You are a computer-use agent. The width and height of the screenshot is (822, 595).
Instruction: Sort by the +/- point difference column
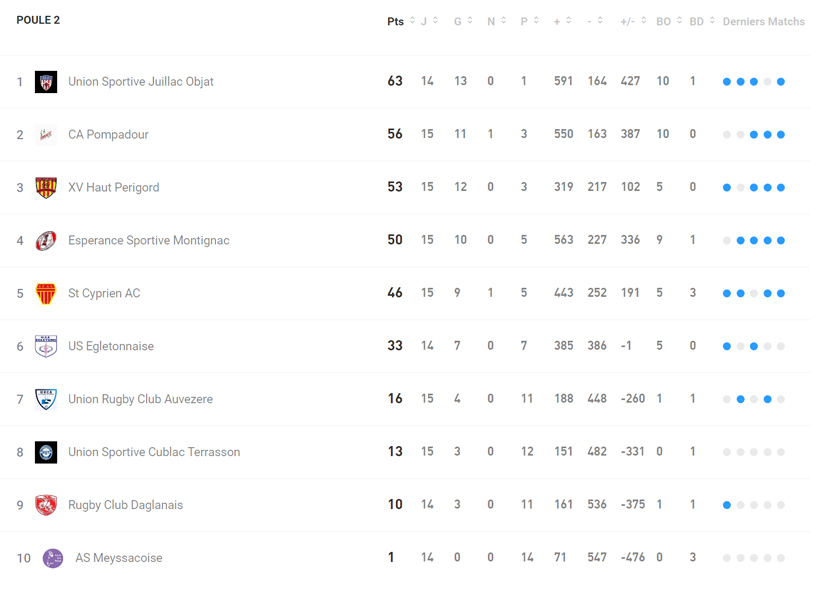click(x=633, y=21)
